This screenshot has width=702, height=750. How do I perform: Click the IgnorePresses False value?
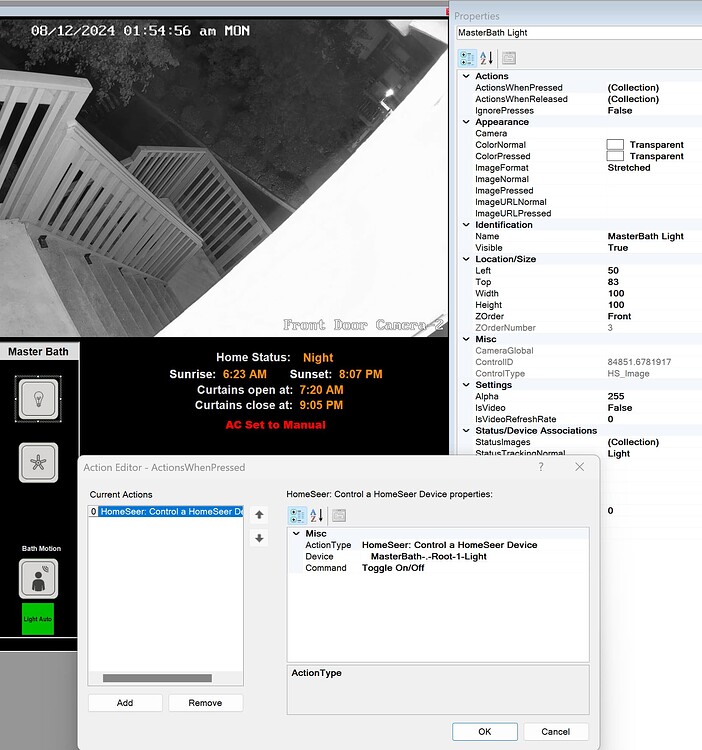[x=620, y=110]
